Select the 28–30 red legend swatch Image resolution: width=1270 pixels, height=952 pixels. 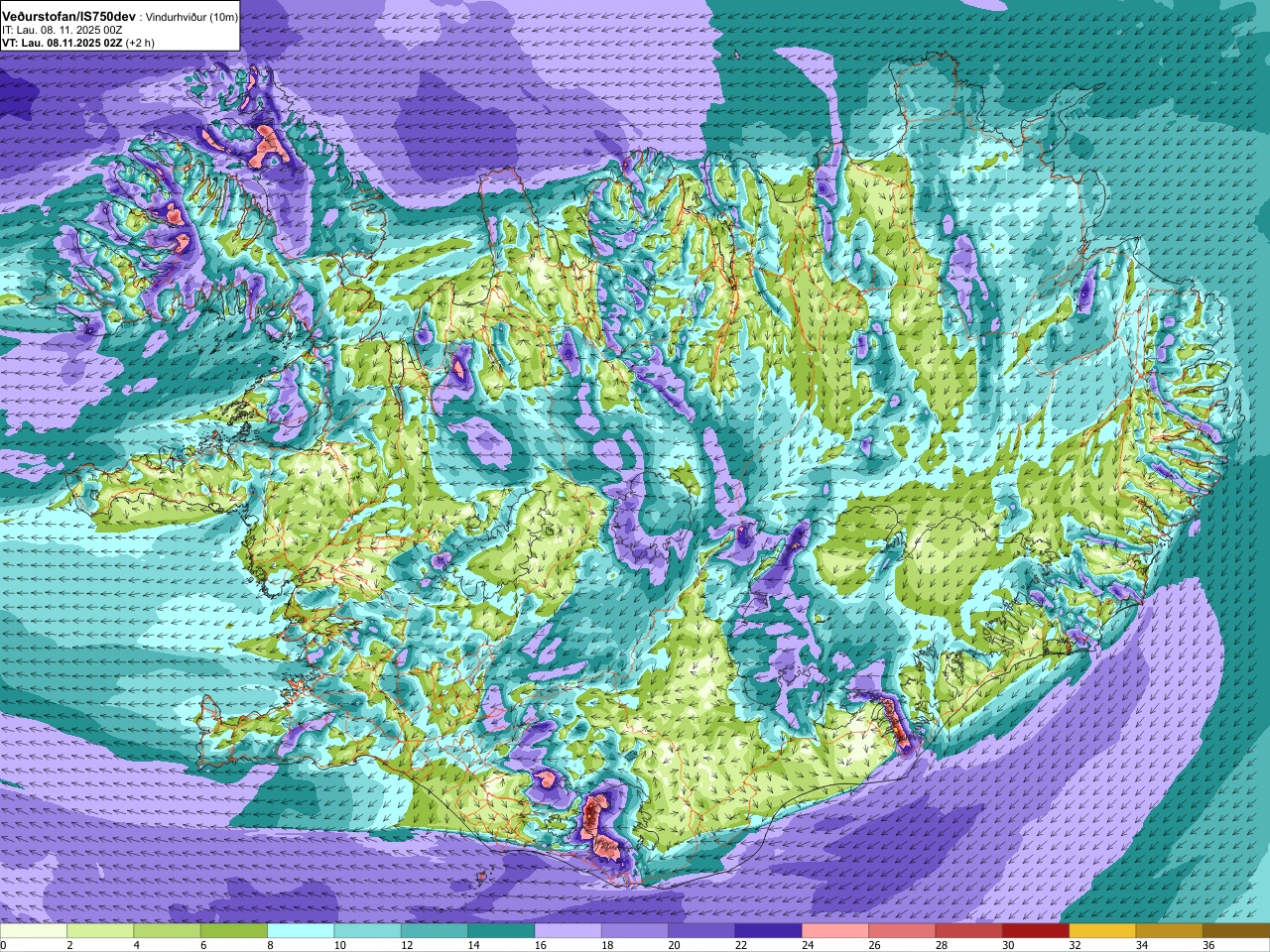pos(968,931)
